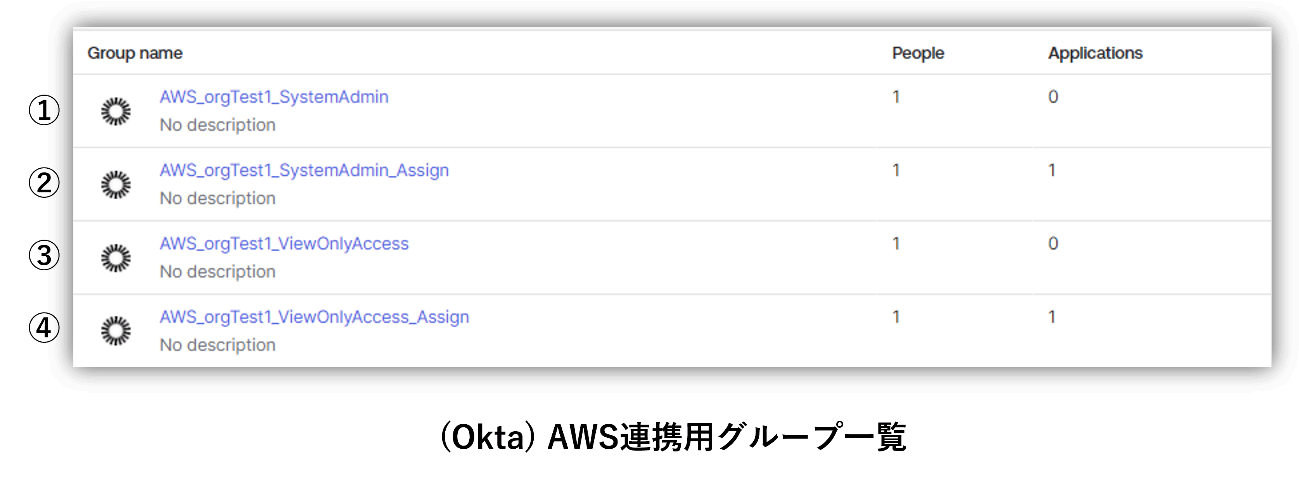Image resolution: width=1299 pixels, height=477 pixels.
Task: Click the People count for AWS_orgTest1_SystemAdmin
Action: pyautogui.click(x=896, y=97)
